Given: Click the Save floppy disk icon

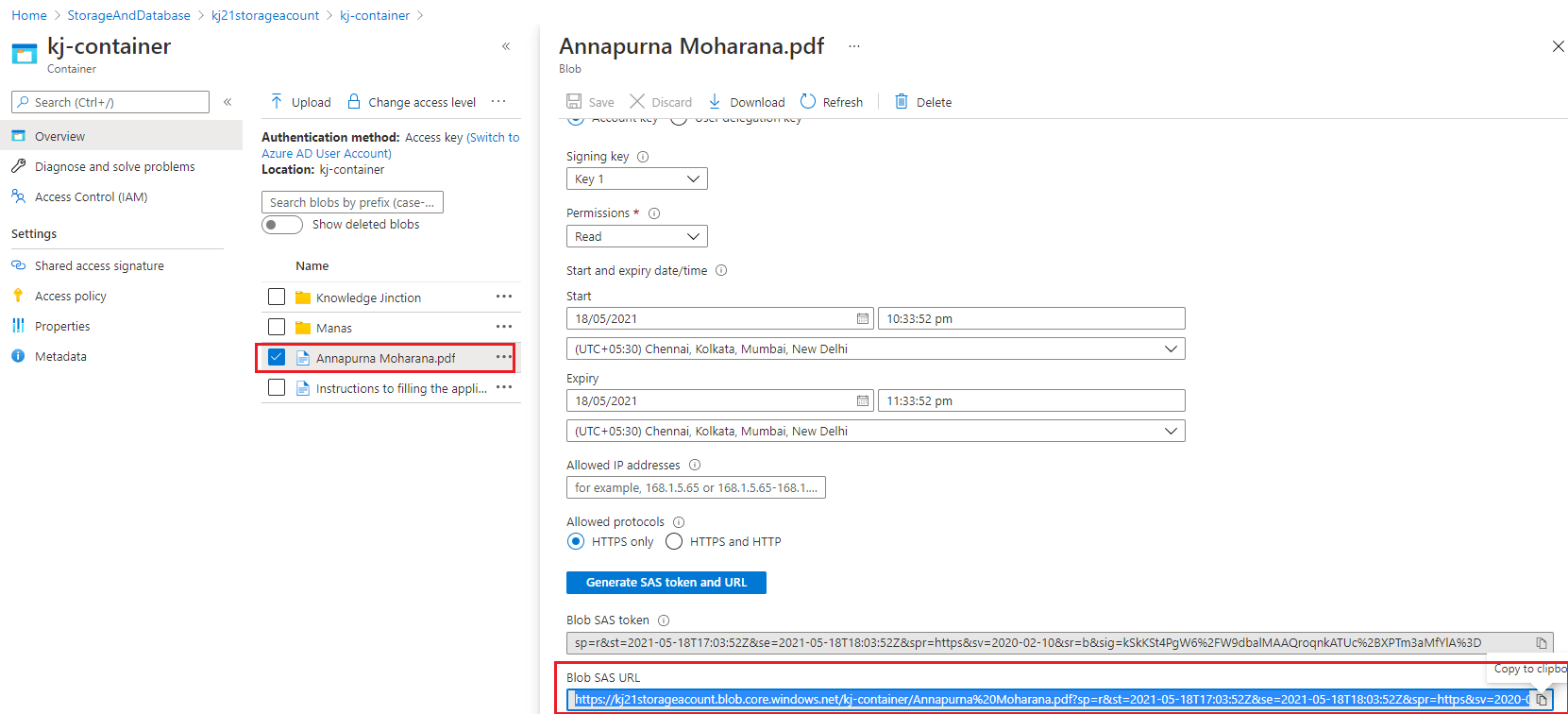Looking at the screenshot, I should click(x=574, y=101).
